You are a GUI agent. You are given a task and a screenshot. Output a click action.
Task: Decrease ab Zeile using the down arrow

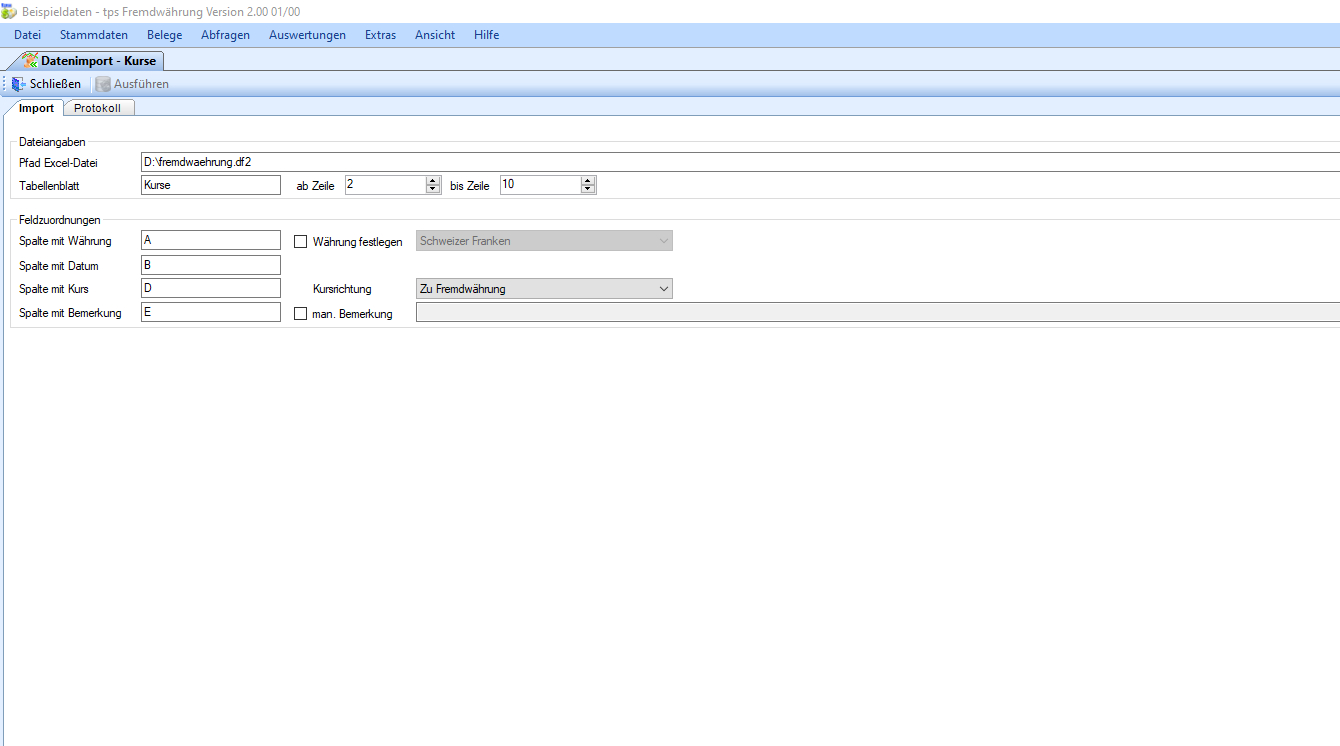(433, 189)
